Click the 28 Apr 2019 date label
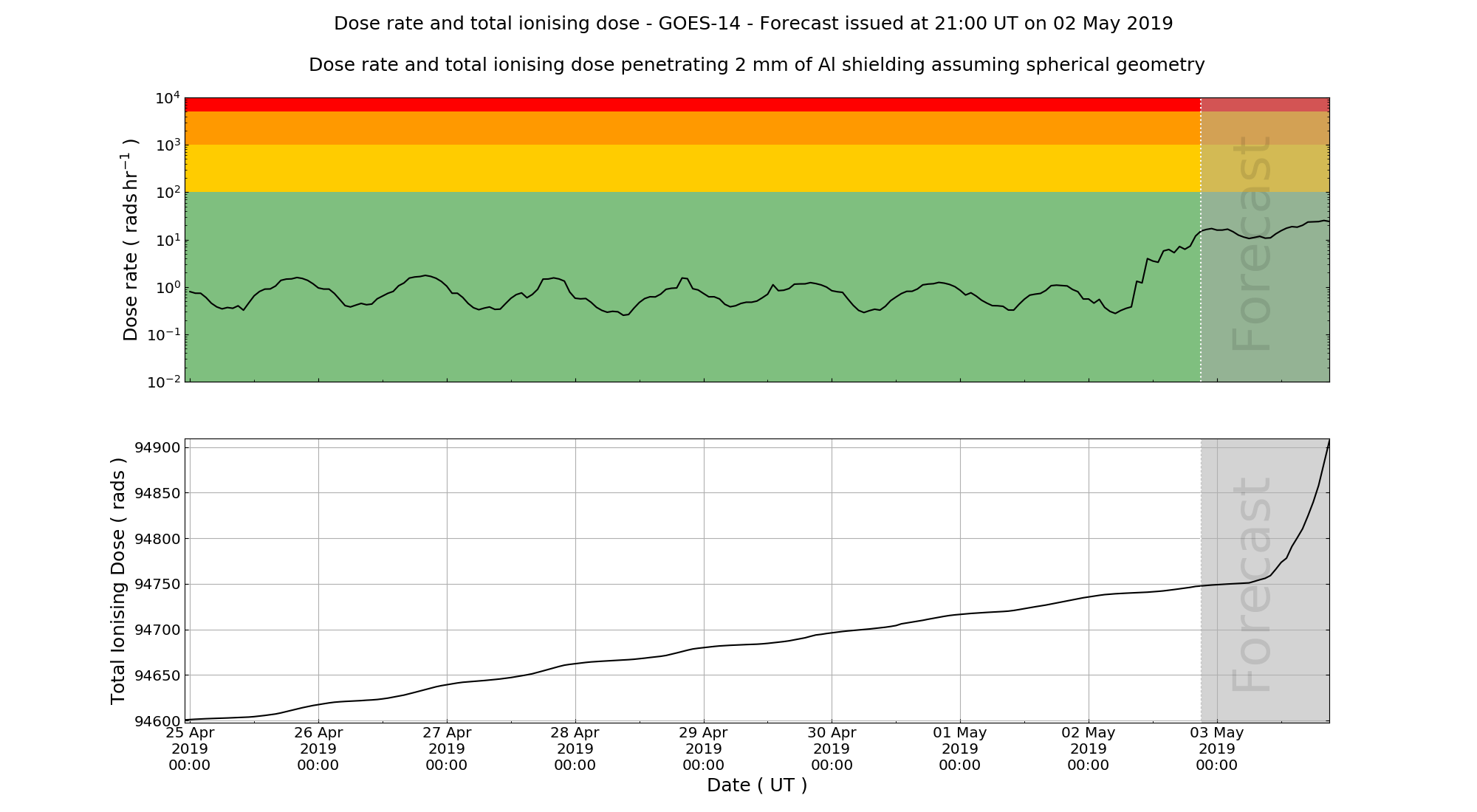The width and height of the screenshot is (1477, 812). [x=575, y=749]
